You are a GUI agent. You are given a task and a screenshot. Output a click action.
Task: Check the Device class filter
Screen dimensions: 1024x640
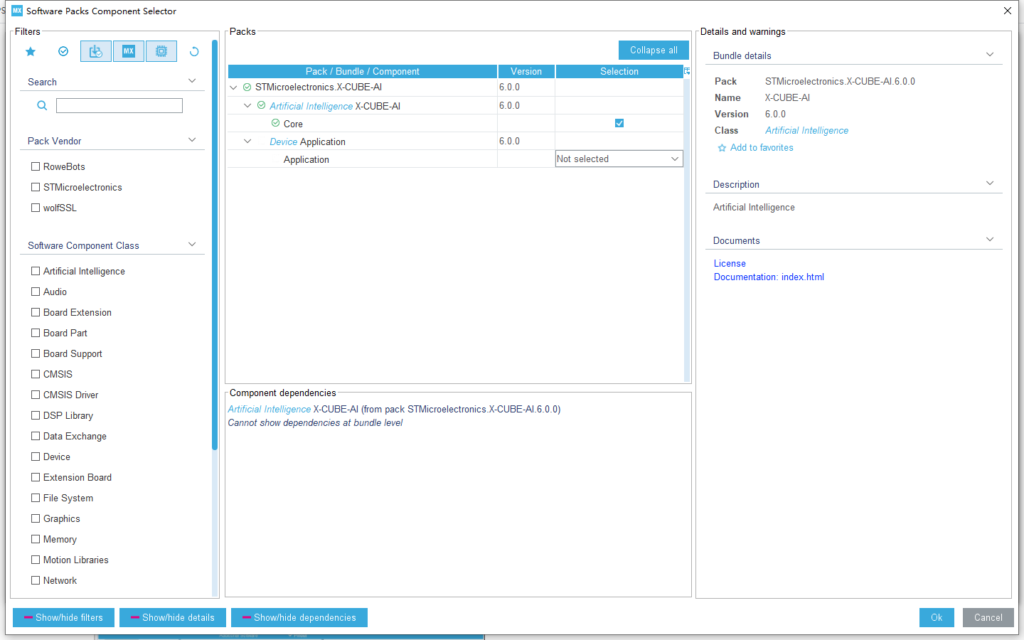[x=35, y=456]
